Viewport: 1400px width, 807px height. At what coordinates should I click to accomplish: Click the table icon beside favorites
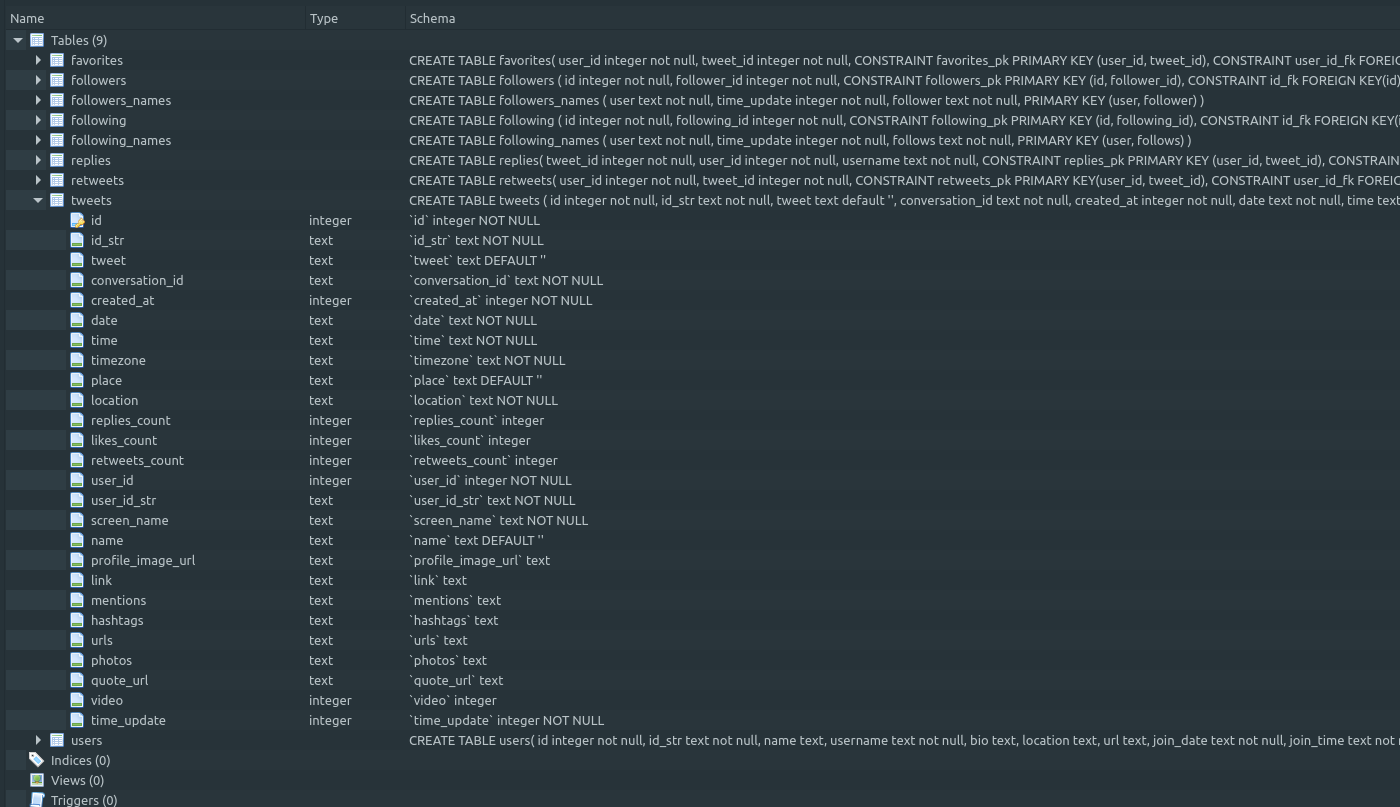click(x=57, y=60)
